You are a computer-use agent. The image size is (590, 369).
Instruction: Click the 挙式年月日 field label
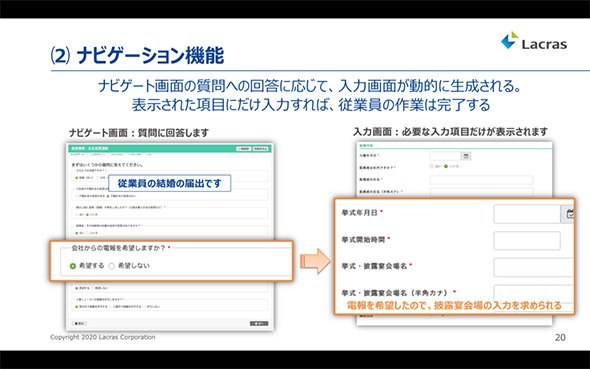pos(359,213)
